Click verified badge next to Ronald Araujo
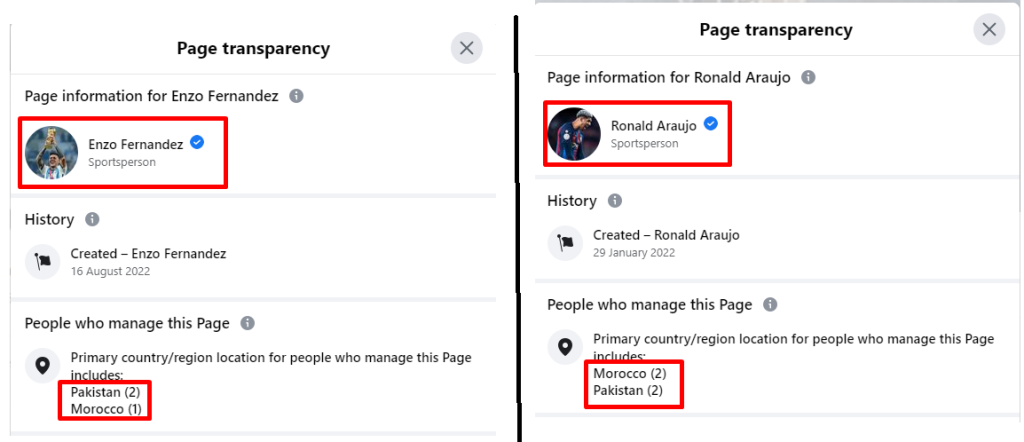This screenshot has height=442, width=1024. point(711,123)
